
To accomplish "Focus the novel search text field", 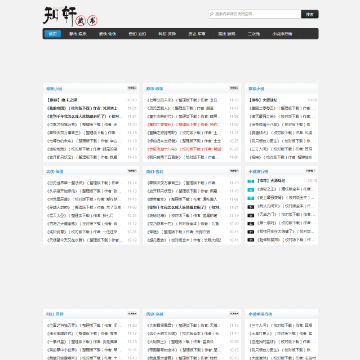I will tap(255, 14).
